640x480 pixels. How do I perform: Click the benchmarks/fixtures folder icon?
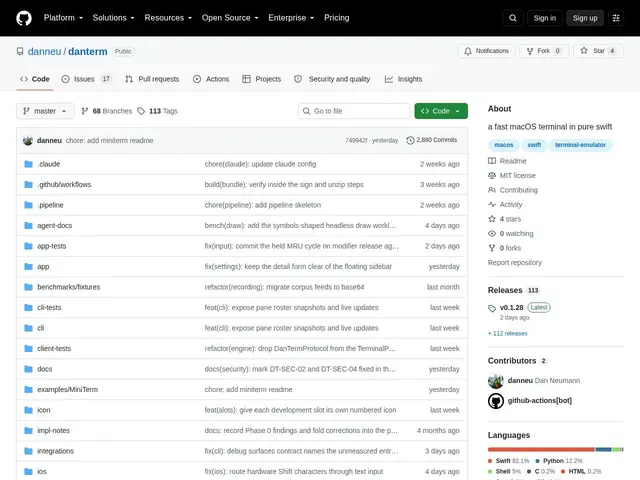(x=28, y=287)
